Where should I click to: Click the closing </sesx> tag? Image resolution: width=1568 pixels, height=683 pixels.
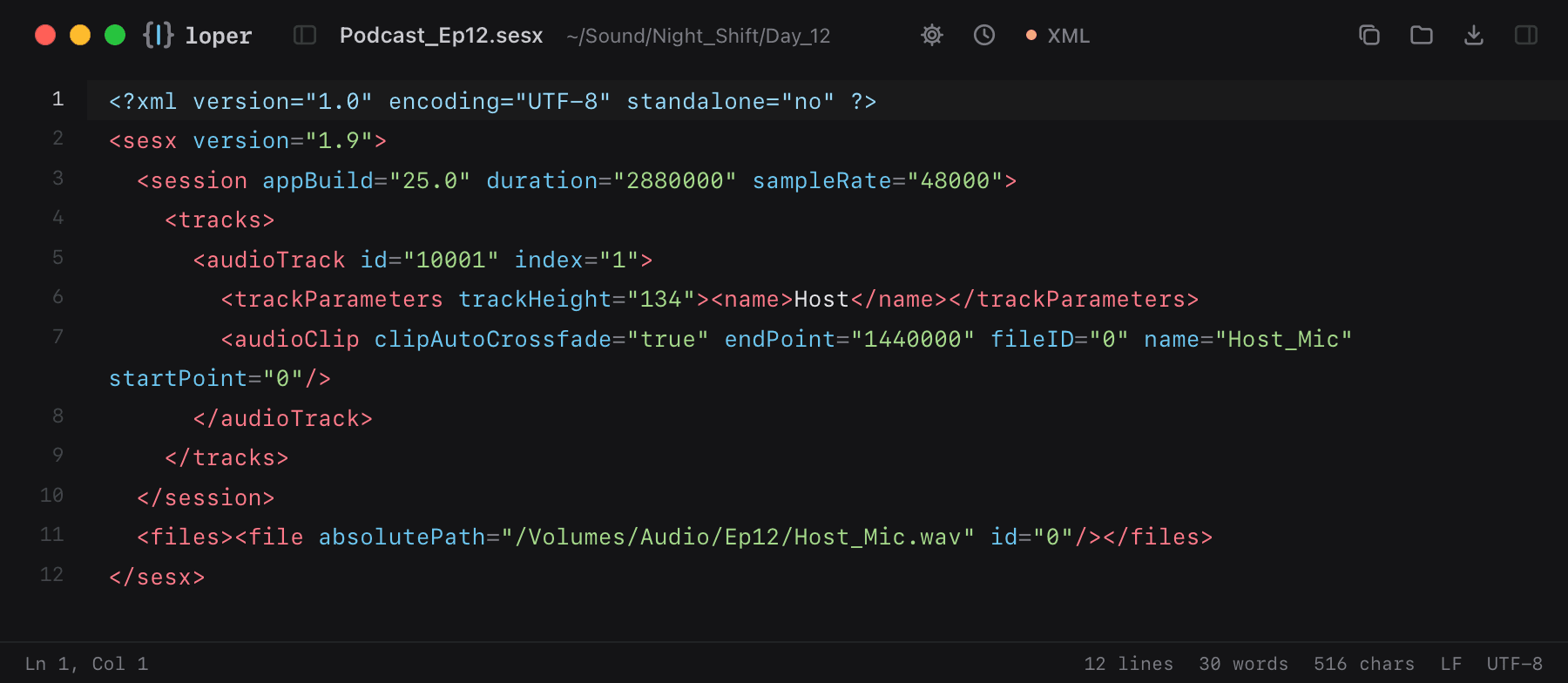158,577
